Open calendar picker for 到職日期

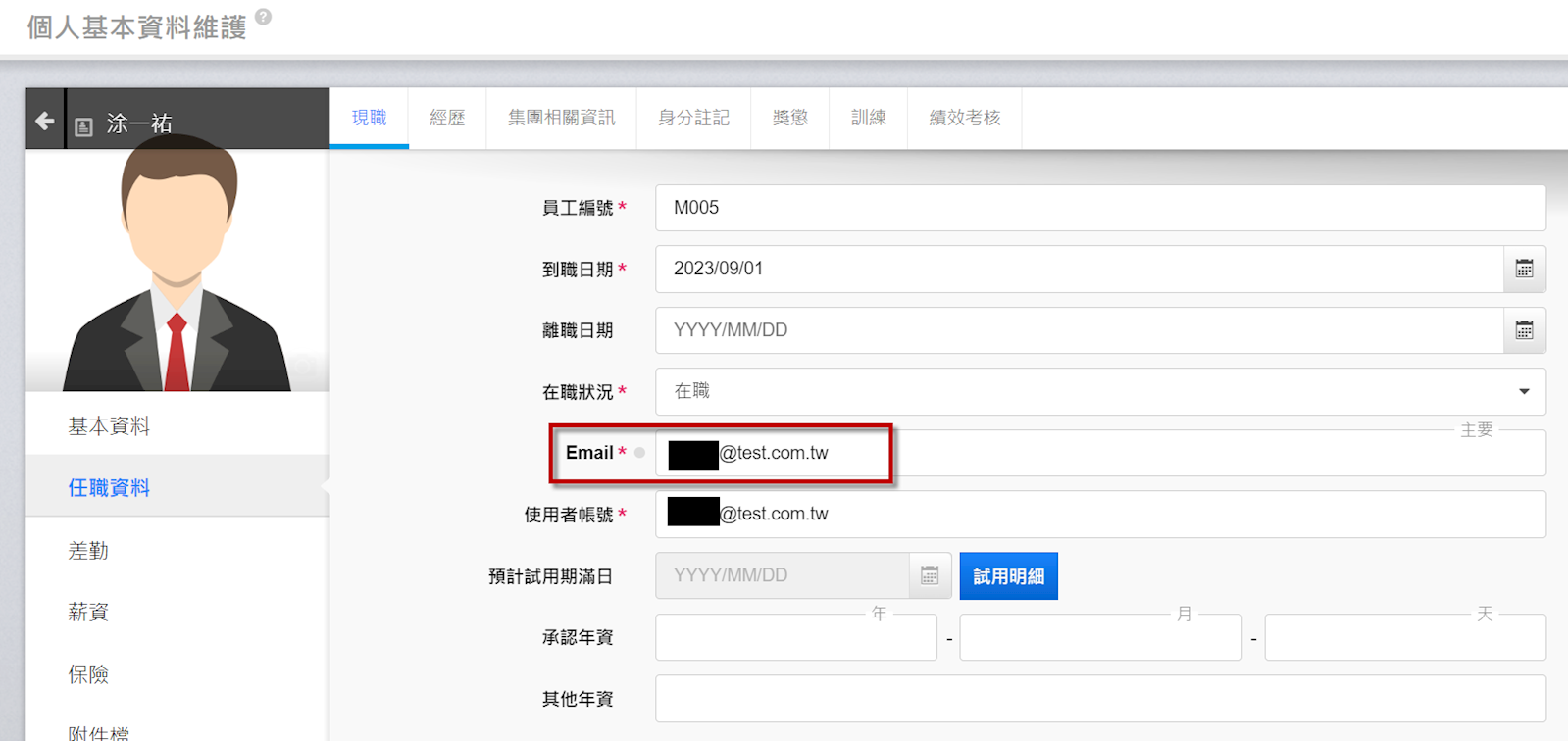coord(1524,269)
